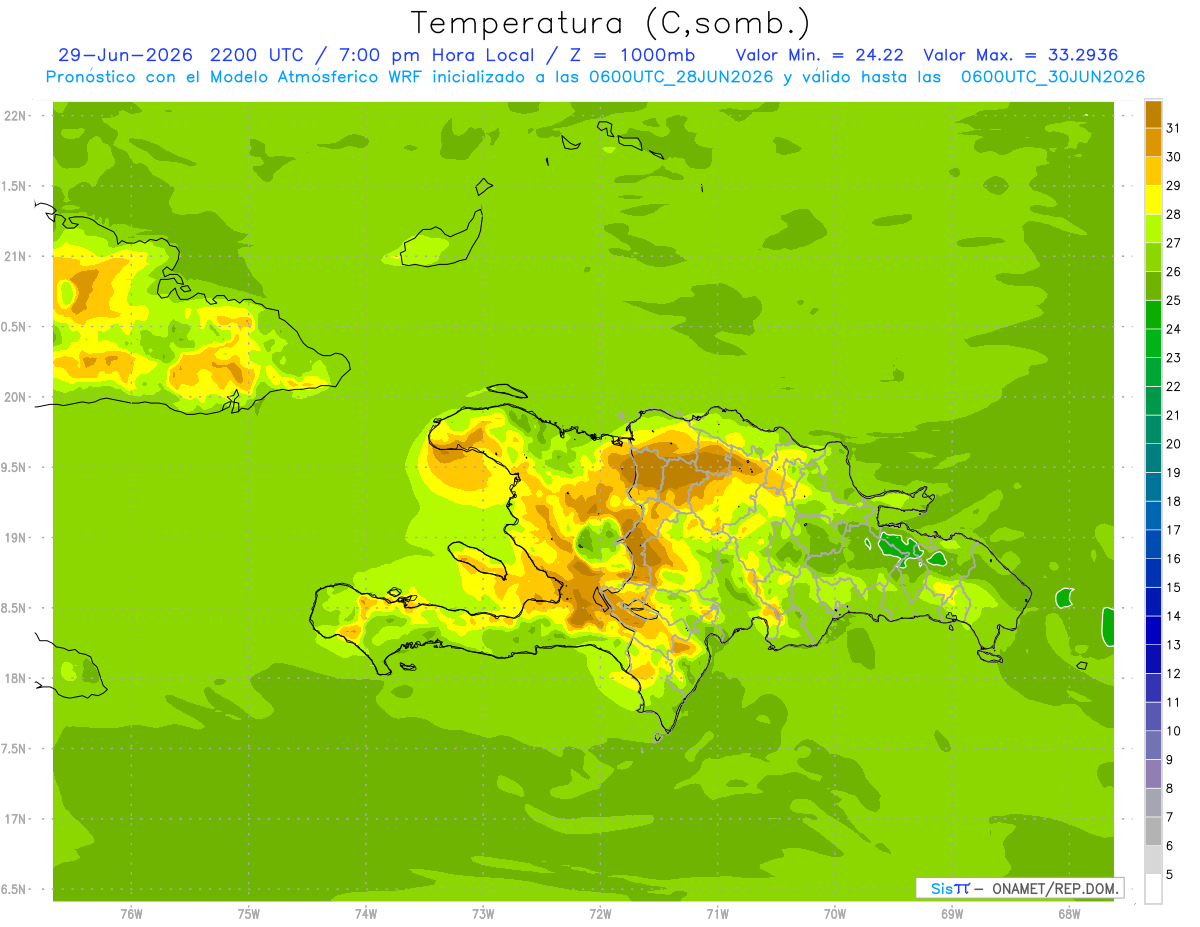
Task: Click the "2200 UTC" time label
Action: (259, 55)
